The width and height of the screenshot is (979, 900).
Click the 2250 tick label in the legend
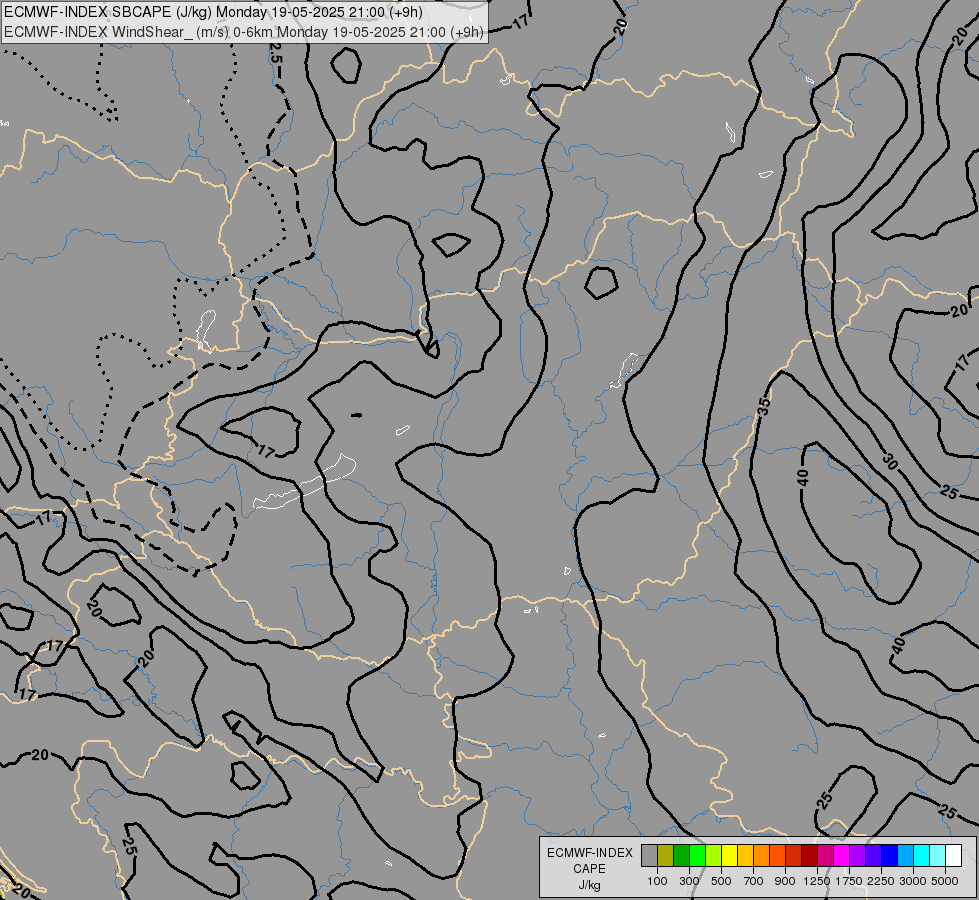pyautogui.click(x=881, y=881)
